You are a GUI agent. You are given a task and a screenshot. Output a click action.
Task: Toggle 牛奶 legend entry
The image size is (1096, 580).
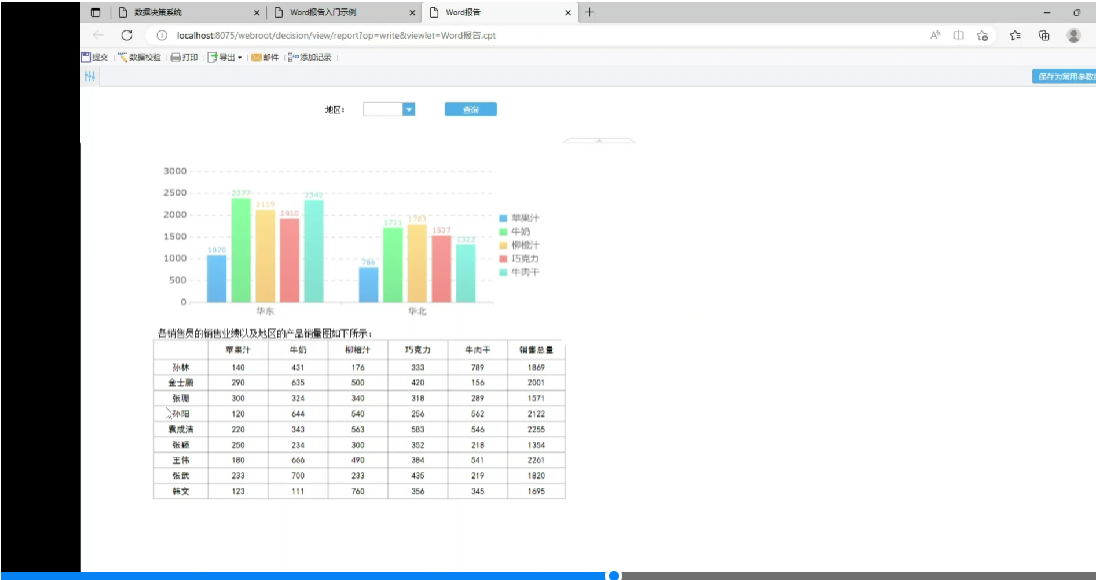click(x=514, y=231)
